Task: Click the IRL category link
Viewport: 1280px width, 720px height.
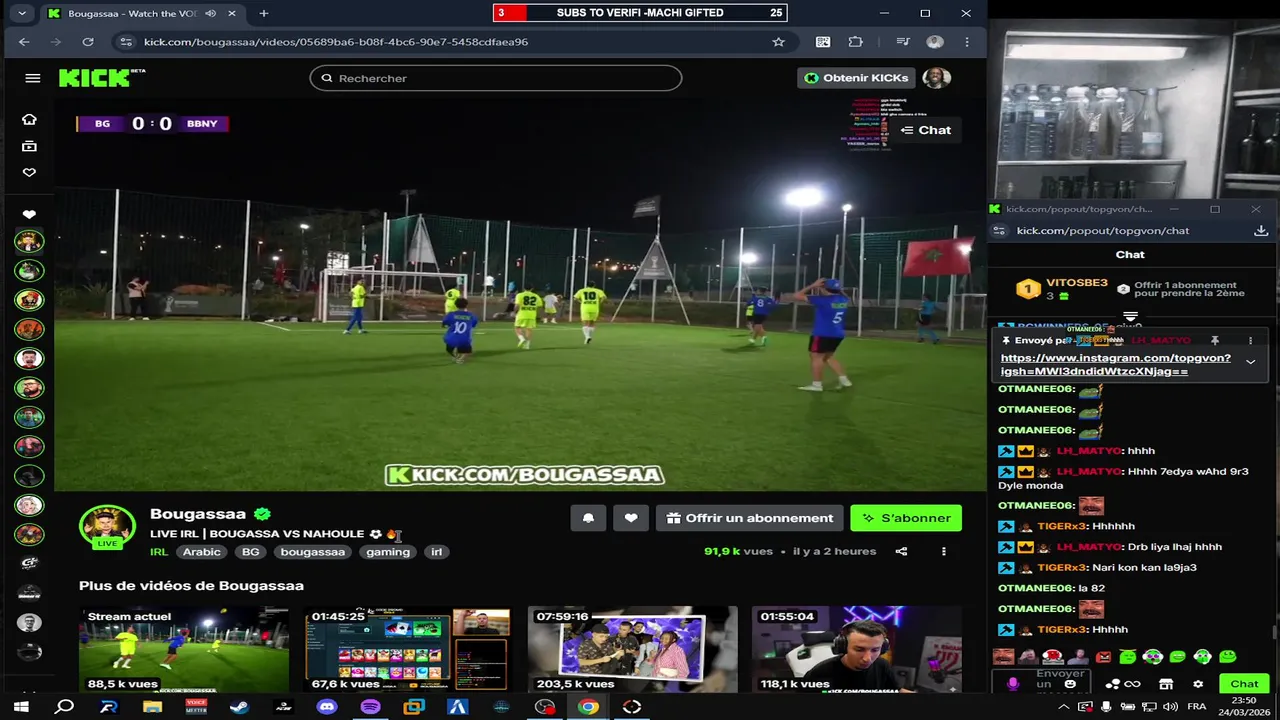Action: (x=159, y=552)
